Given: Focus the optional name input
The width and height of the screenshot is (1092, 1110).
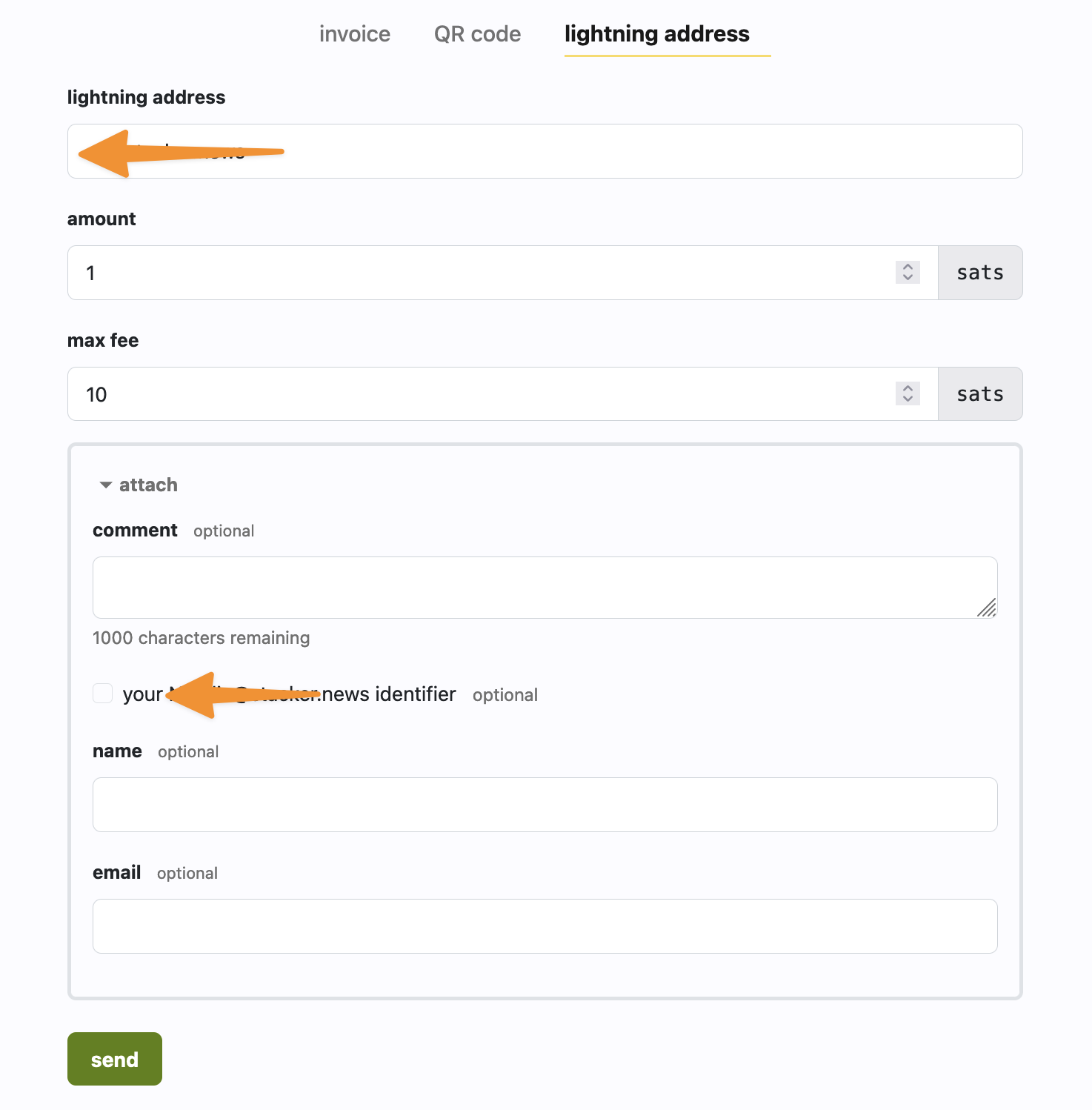Looking at the screenshot, I should click(545, 805).
